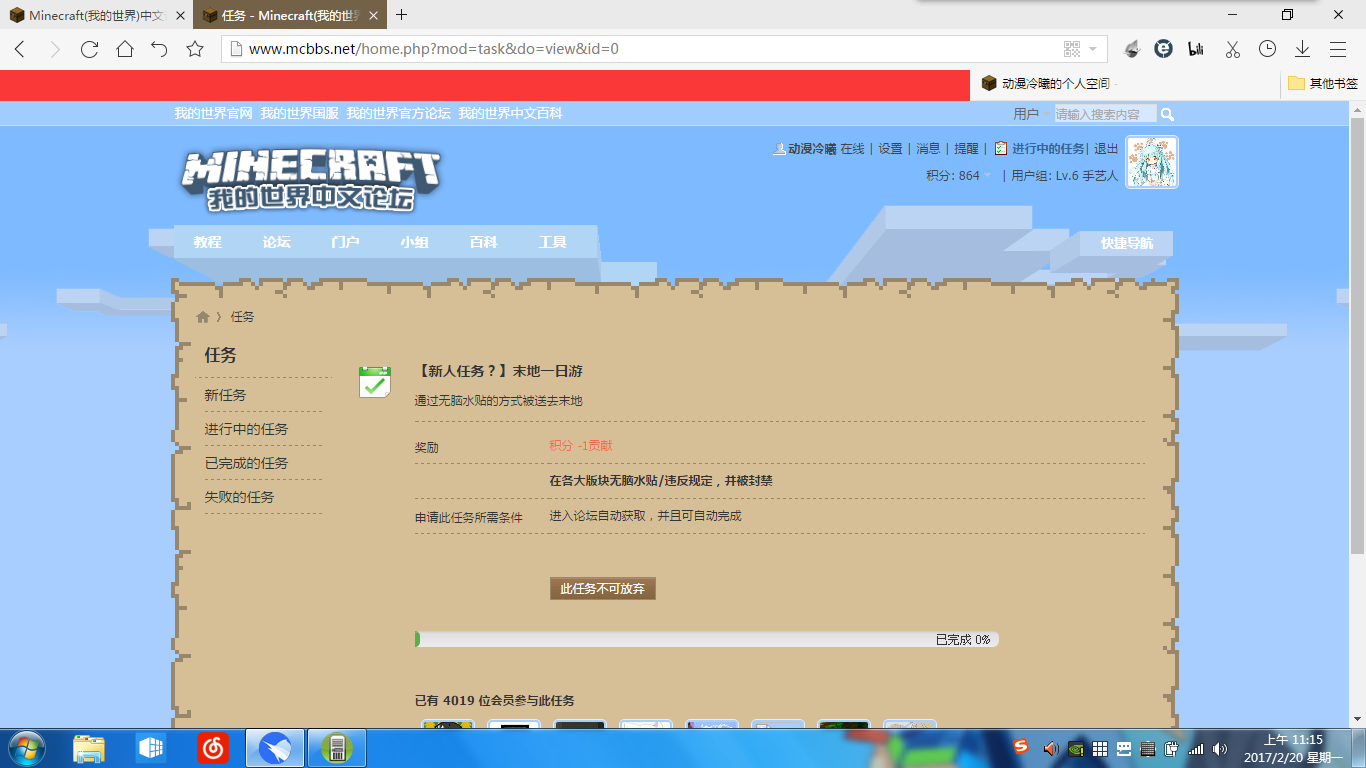Click the forum search magnifier icon
1366x768 pixels.
coord(1167,114)
